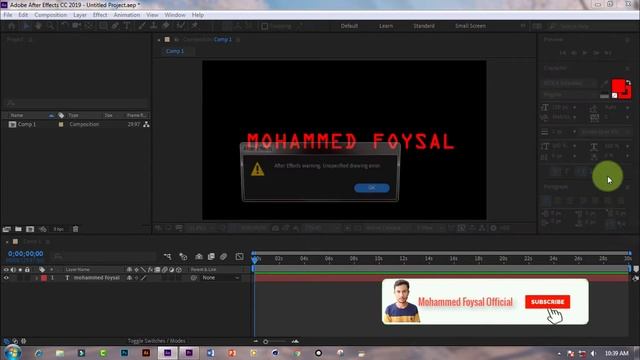The image size is (640, 360).
Task: Select the Comp 1 viewer tab
Action: (175, 51)
